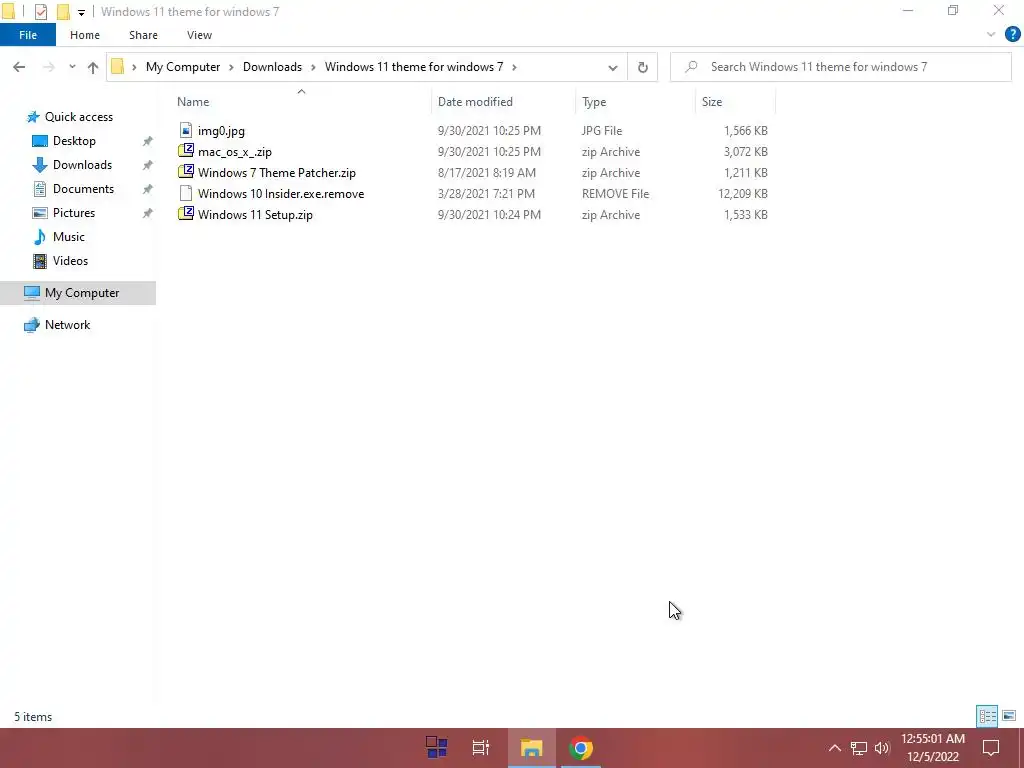Click Properties icon in quick access toolbar
Image resolution: width=1024 pixels, height=768 pixels.
click(40, 12)
